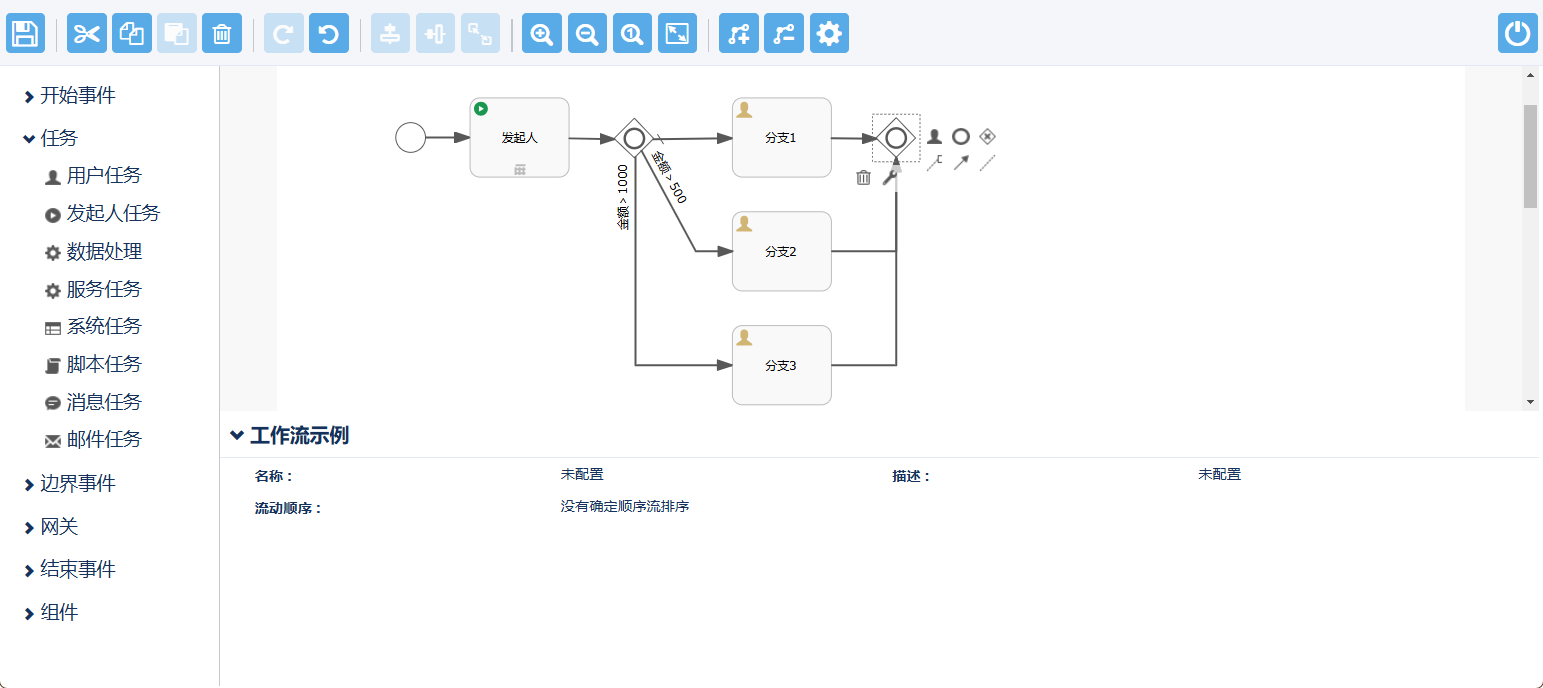Image resolution: width=1543 pixels, height=688 pixels.
Task: Click the Delete trash icon in toolbar
Action: pos(221,34)
